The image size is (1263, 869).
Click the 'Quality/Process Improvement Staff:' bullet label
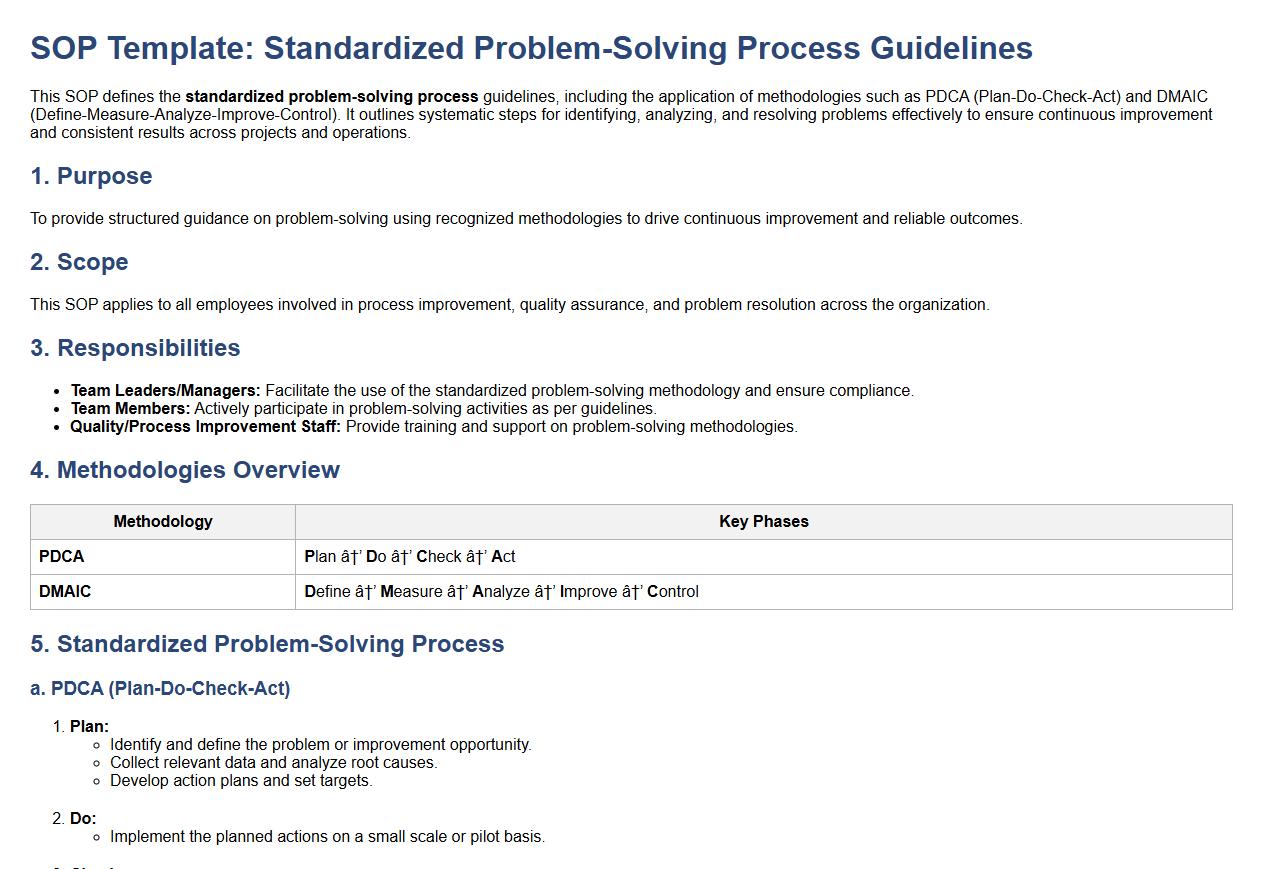(x=205, y=427)
